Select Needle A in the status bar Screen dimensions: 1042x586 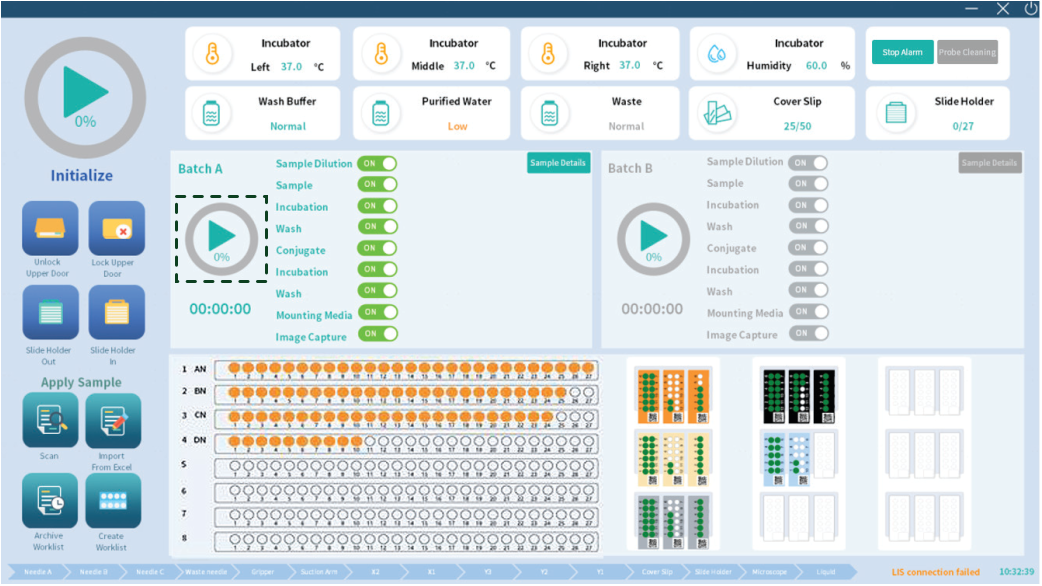pos(37,571)
